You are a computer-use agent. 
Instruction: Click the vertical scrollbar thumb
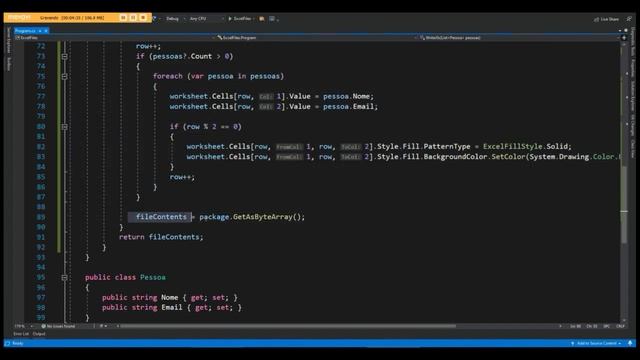pyautogui.click(x=624, y=204)
